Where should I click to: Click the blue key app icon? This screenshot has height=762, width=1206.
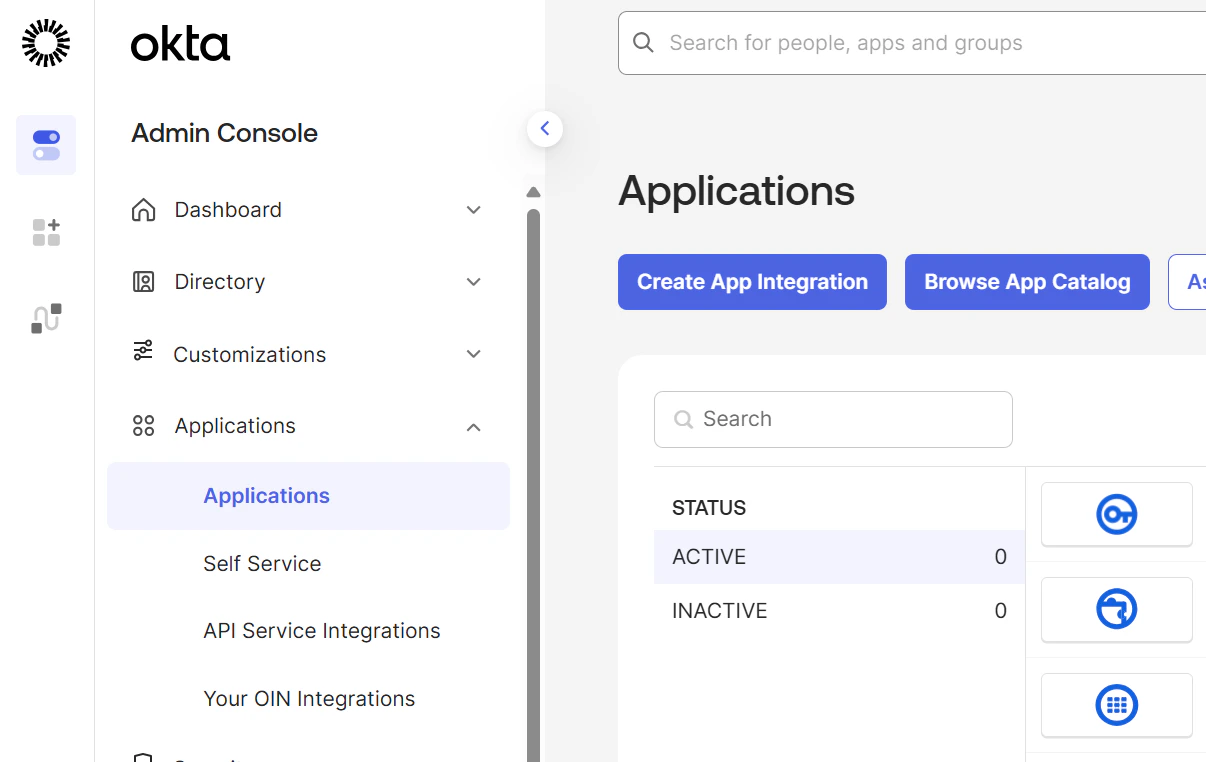point(1116,514)
